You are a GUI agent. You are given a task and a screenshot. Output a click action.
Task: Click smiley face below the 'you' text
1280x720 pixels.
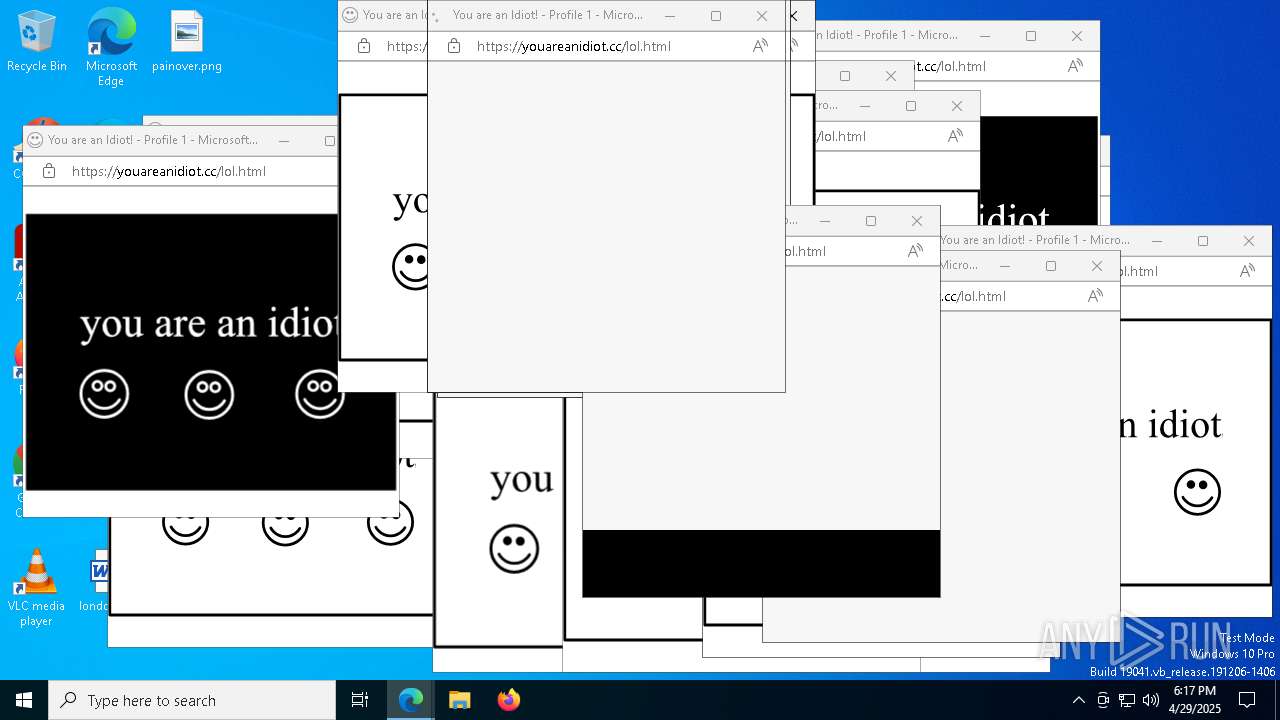pyautogui.click(x=514, y=549)
